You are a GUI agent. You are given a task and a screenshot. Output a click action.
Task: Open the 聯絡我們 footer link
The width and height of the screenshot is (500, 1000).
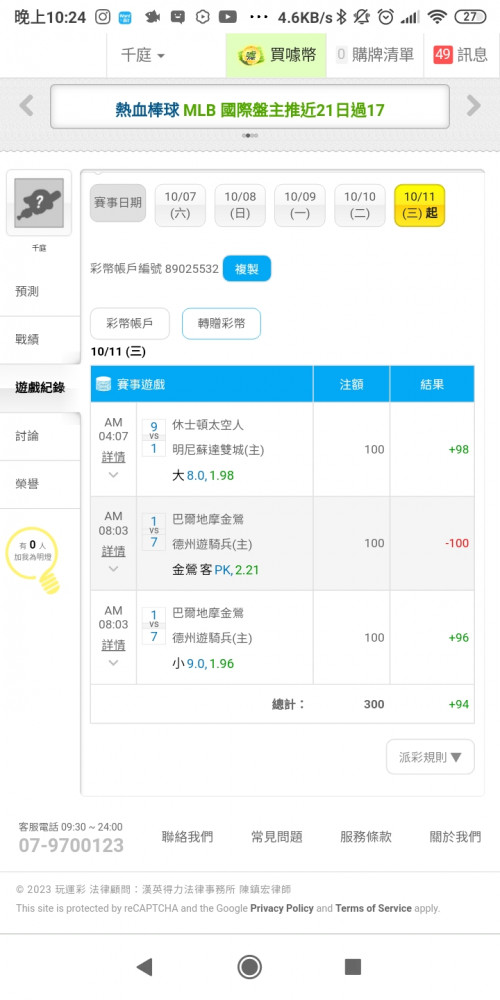(x=188, y=837)
